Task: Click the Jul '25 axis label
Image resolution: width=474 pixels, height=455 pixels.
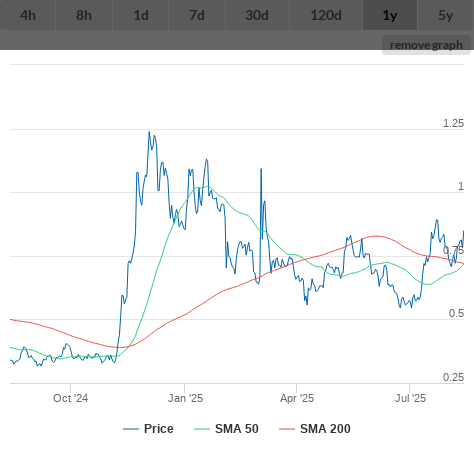Action: tap(410, 398)
